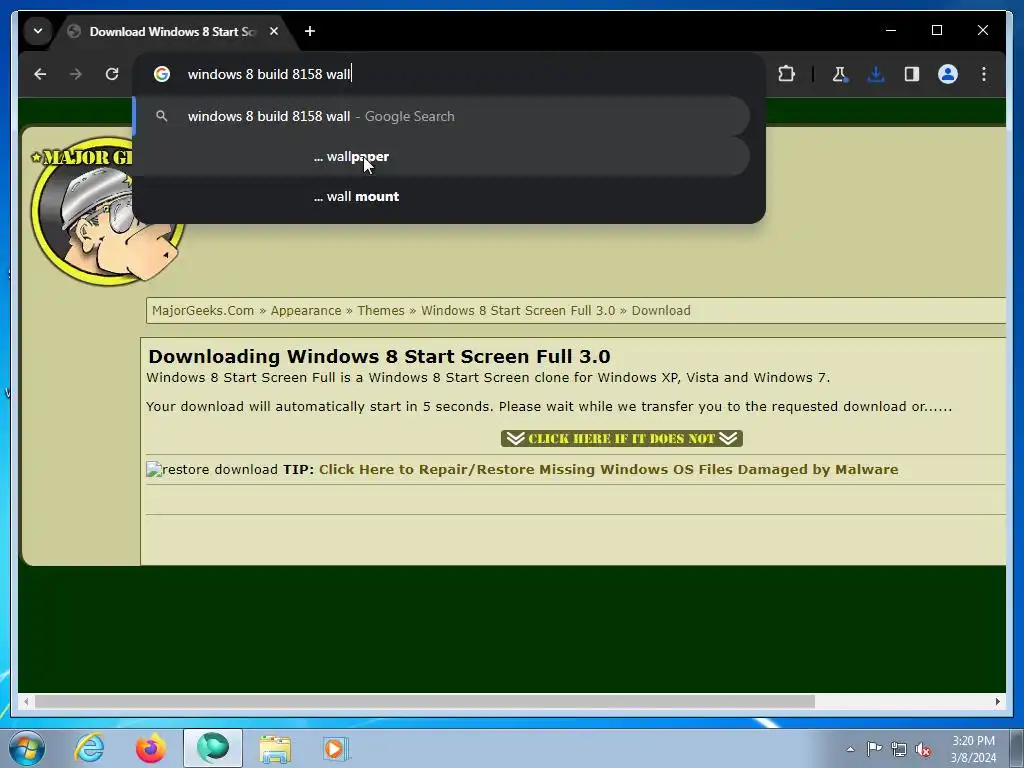
Task: Click the scroll left arrow
Action: [x=26, y=702]
